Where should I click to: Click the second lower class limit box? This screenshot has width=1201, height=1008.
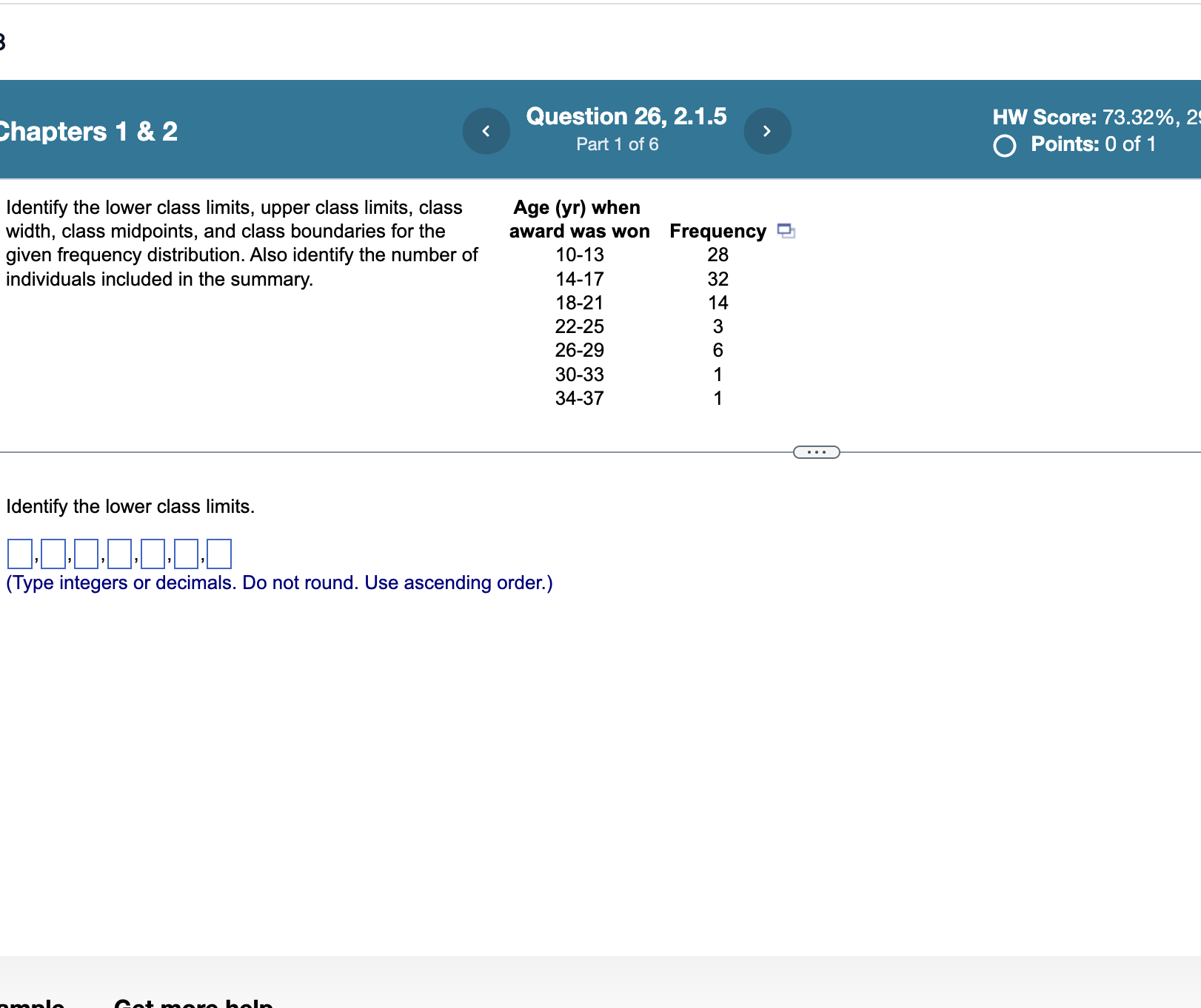(x=53, y=554)
